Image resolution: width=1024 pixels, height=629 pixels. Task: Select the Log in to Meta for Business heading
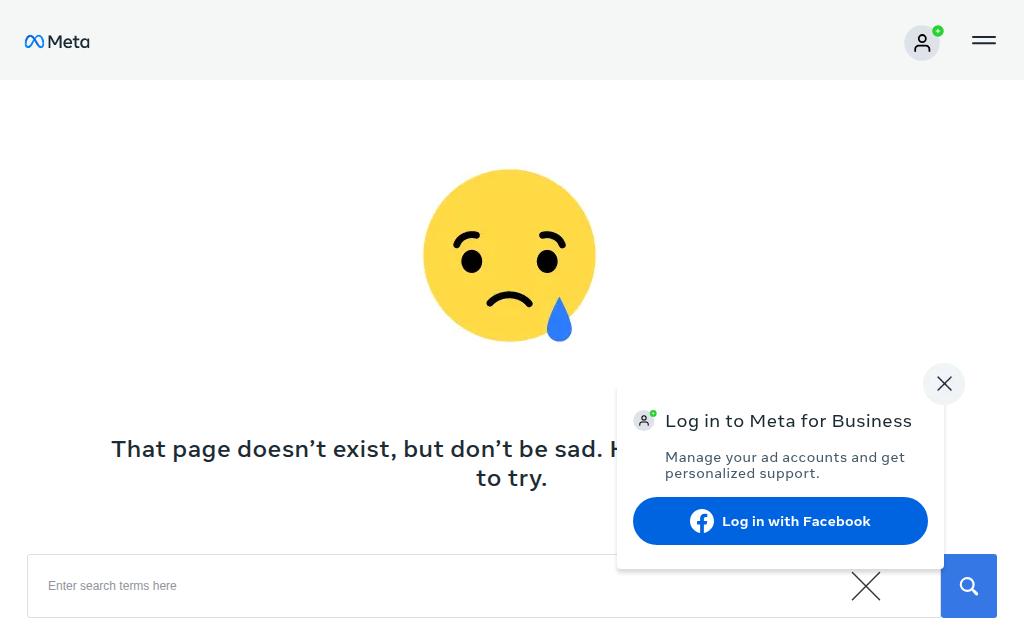(788, 421)
